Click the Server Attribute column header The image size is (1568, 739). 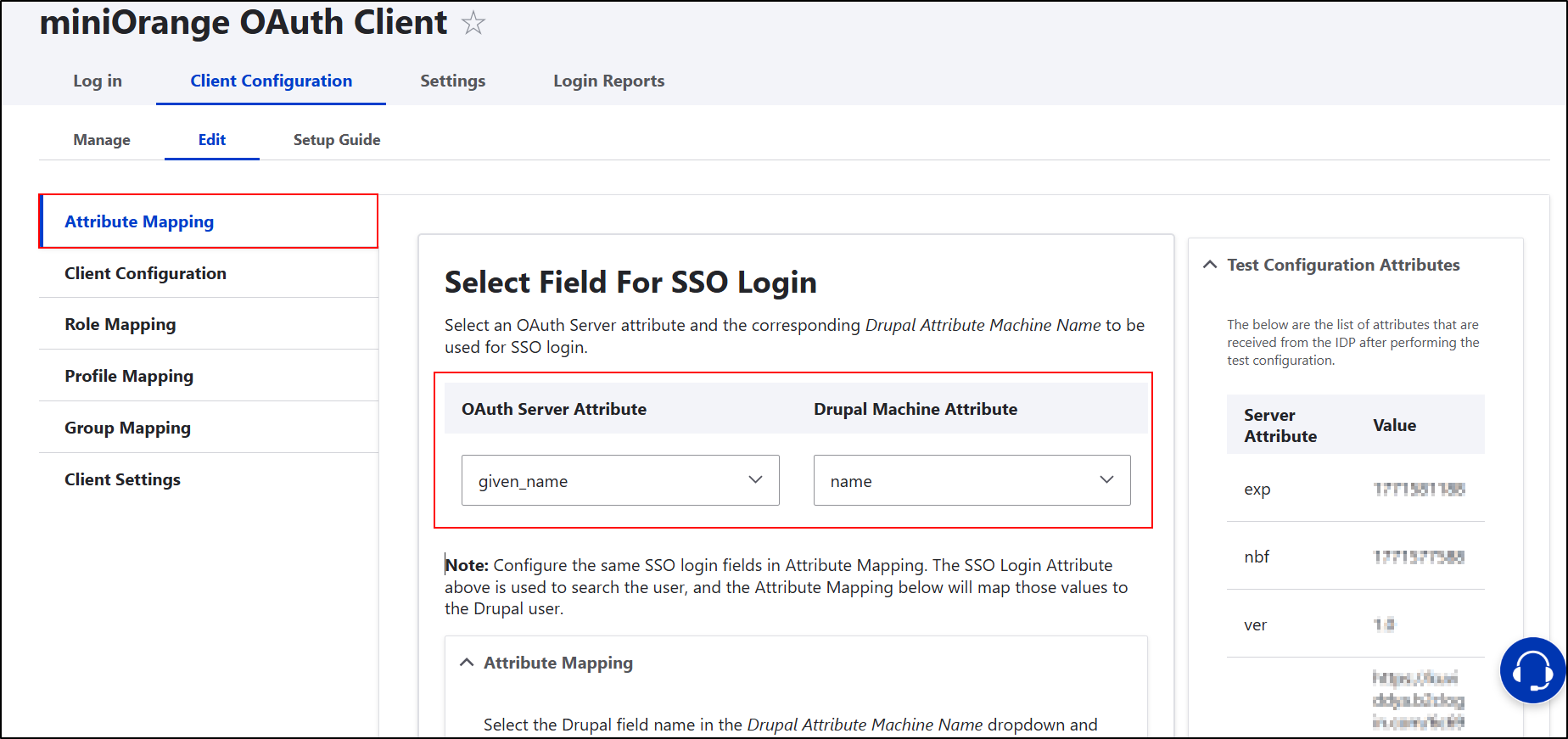click(1280, 425)
